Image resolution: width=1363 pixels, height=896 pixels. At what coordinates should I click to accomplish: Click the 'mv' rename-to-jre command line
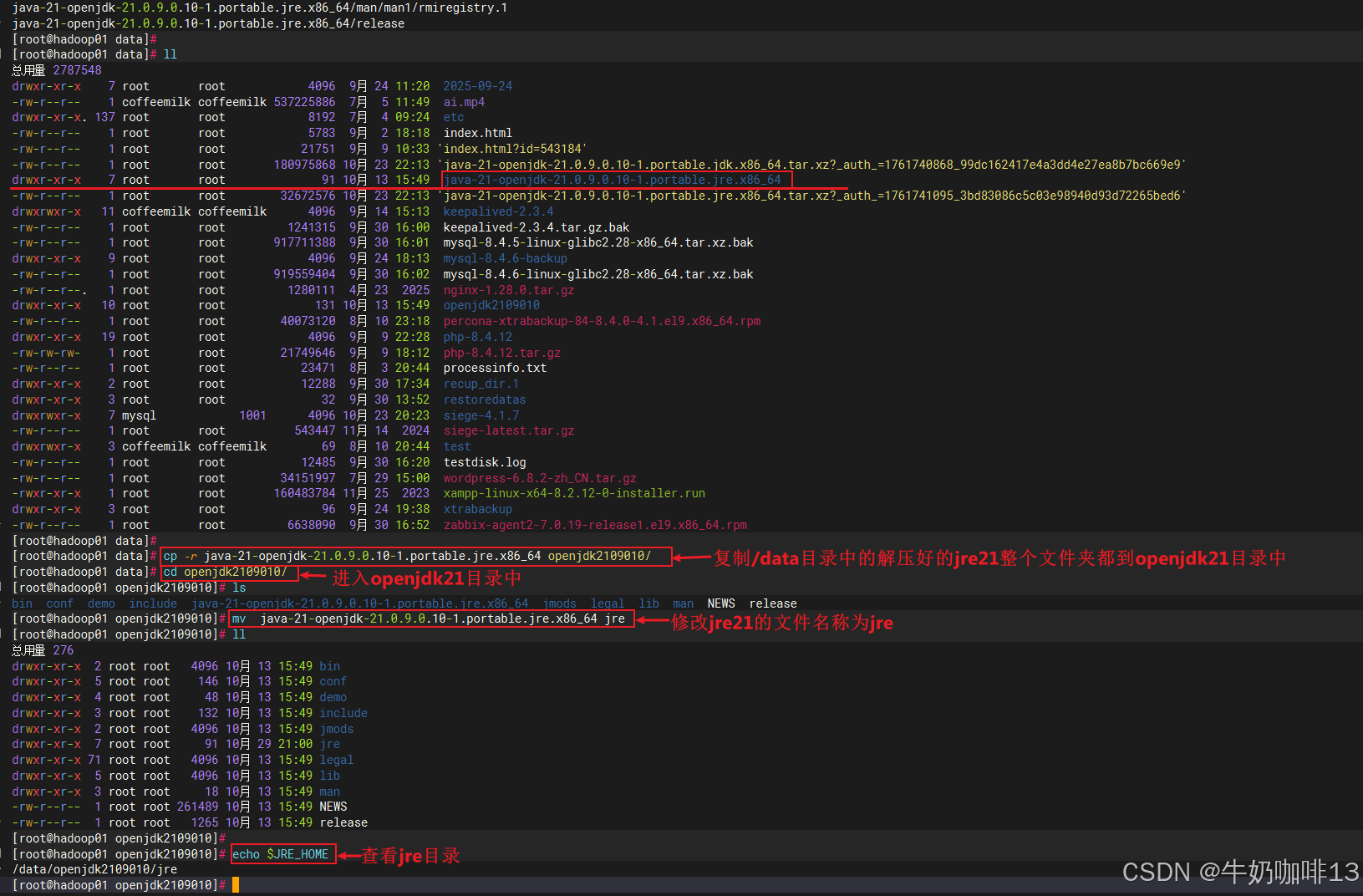click(429, 619)
